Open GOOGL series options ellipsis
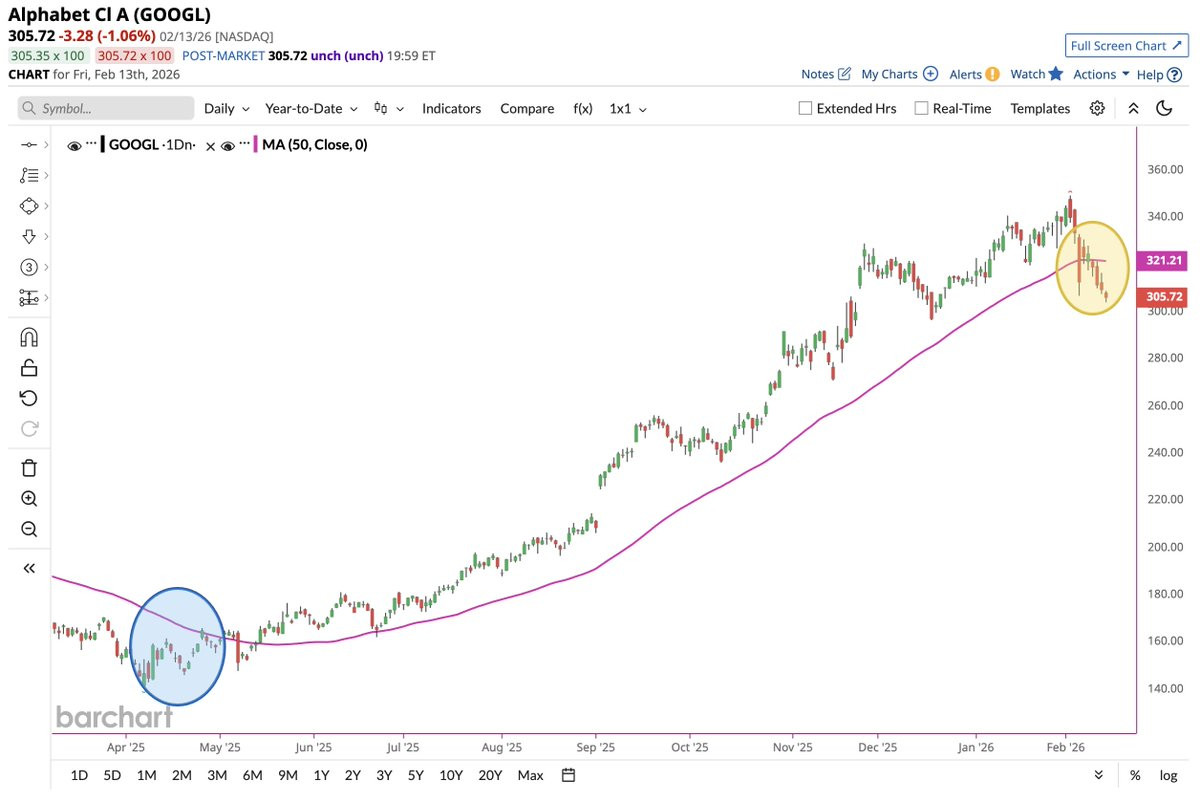1200x803 pixels. (x=91, y=144)
